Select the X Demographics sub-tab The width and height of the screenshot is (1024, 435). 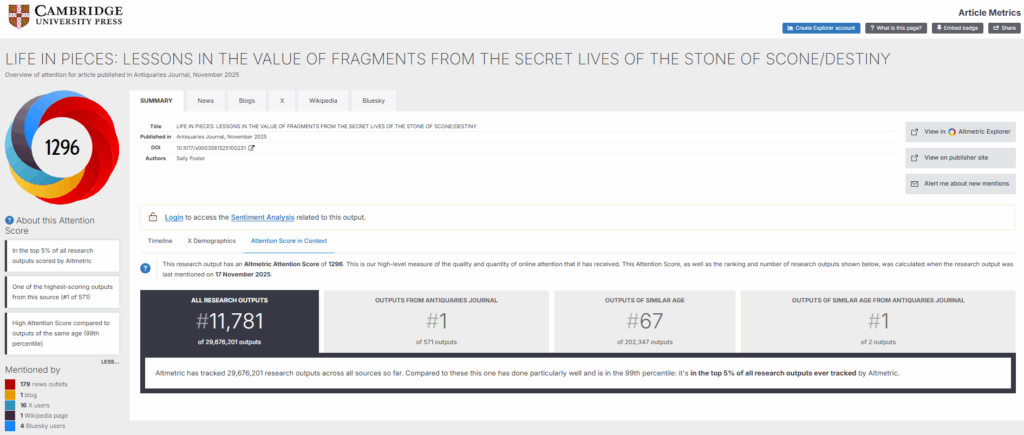pyautogui.click(x=211, y=241)
